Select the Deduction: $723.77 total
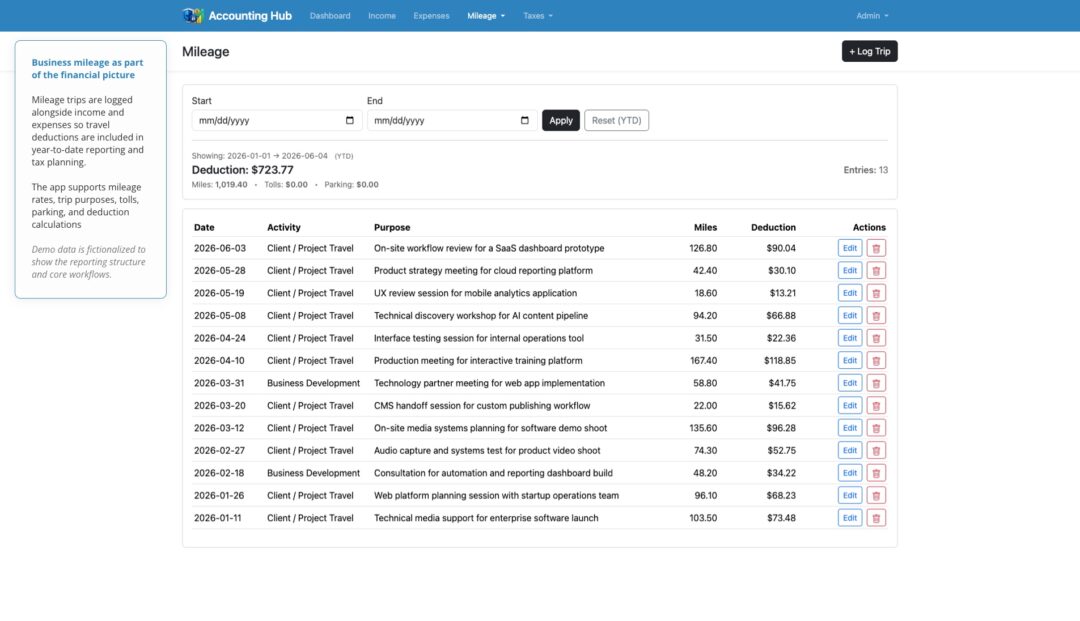 pos(242,170)
